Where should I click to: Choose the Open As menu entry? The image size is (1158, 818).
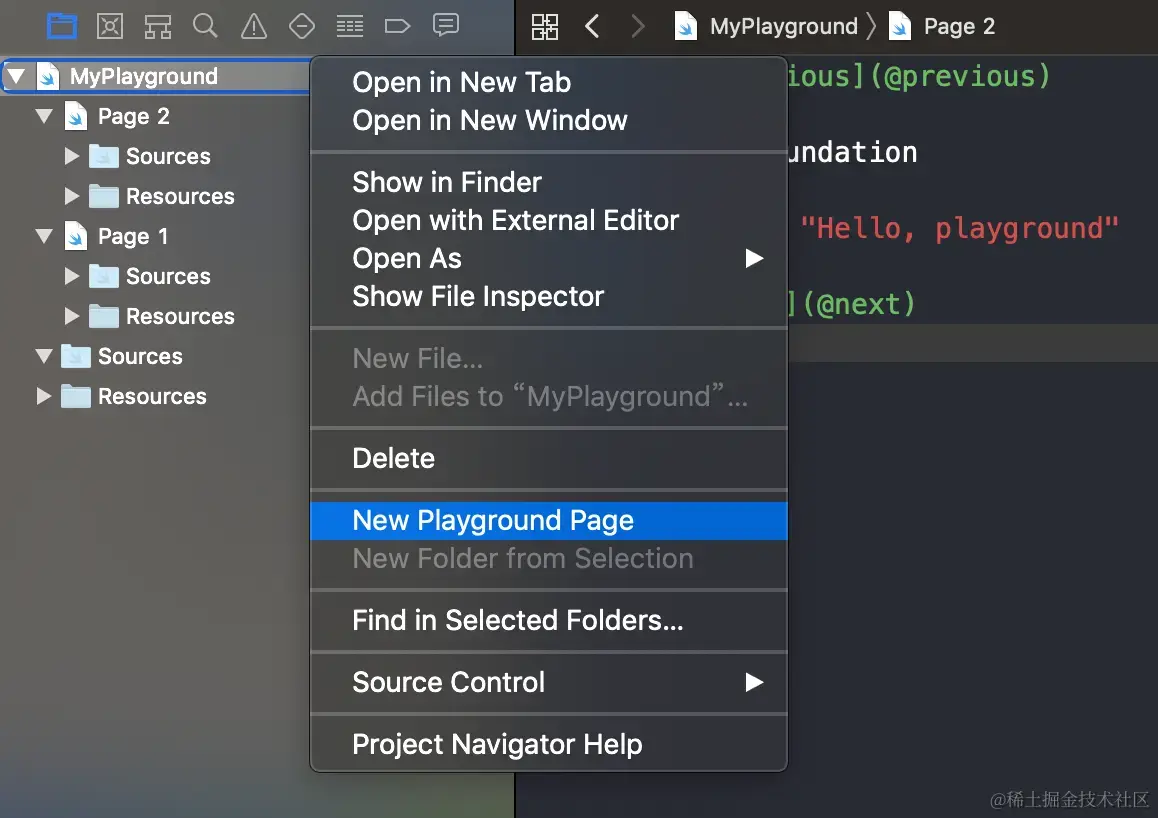pyautogui.click(x=549, y=258)
